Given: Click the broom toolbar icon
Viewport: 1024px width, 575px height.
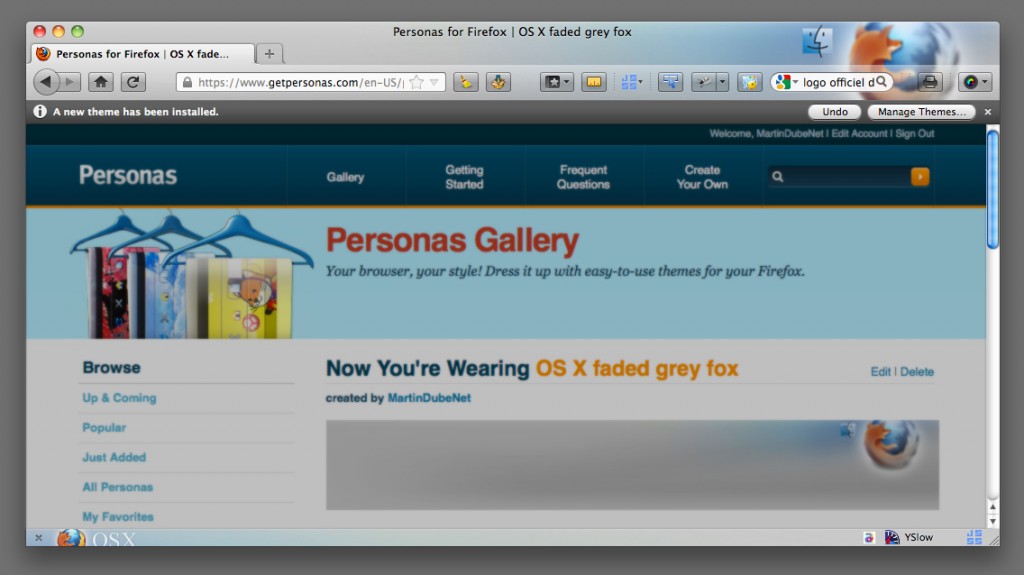Looking at the screenshot, I should coord(466,82).
